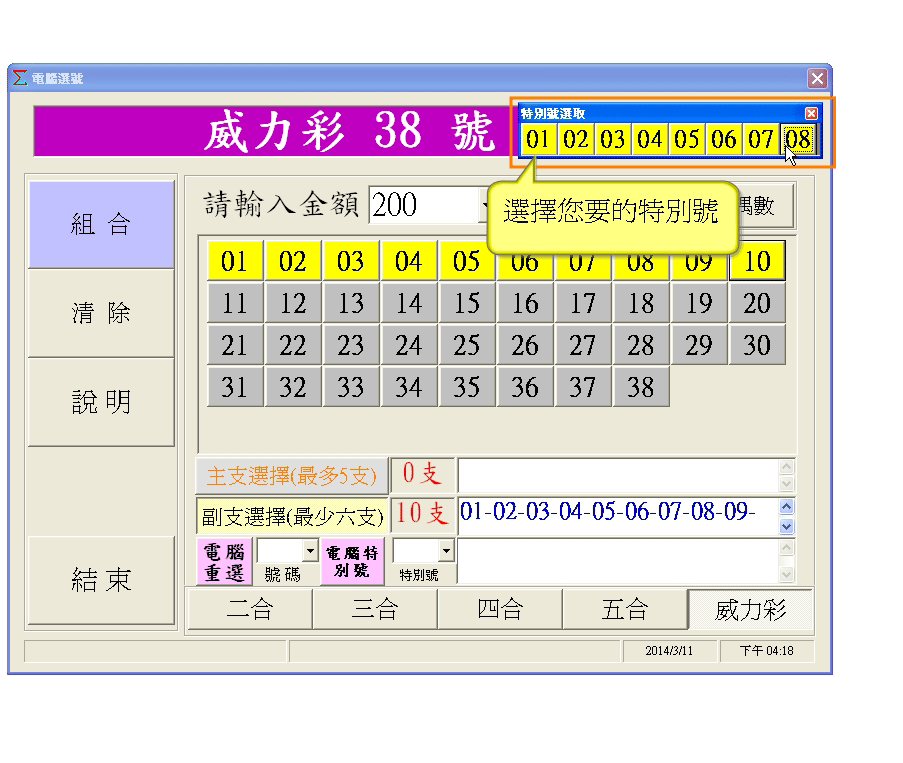Toggle number 03 in main grid
Image resolution: width=903 pixels, height=763 pixels.
pos(351,261)
